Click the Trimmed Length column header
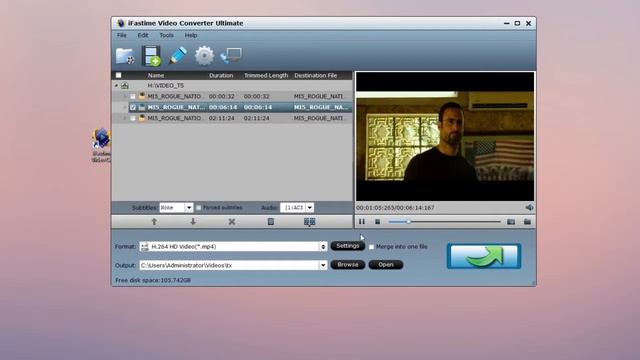 [x=266, y=76]
